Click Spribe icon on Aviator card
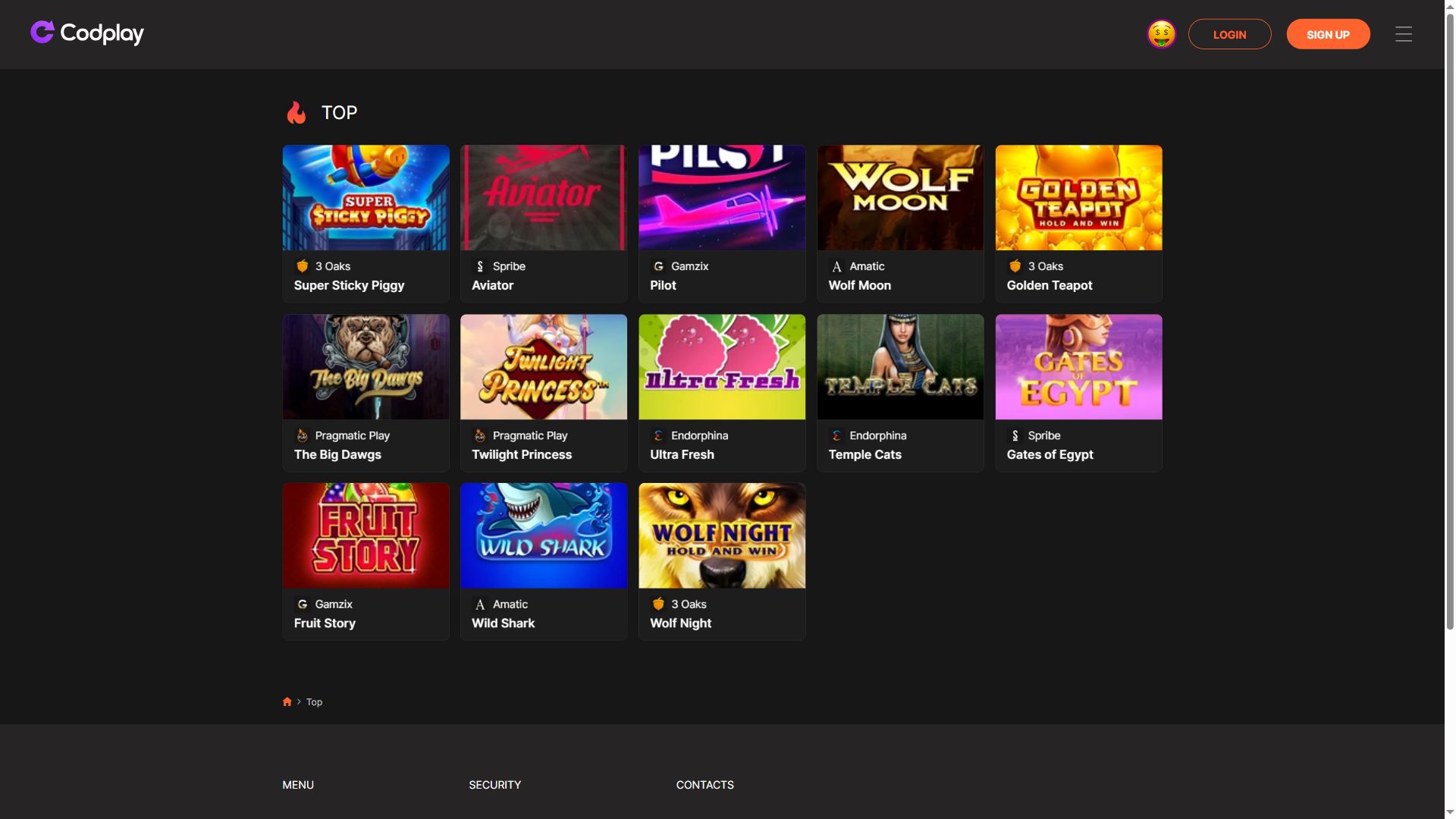Viewport: 1456px width, 819px height. pos(479,266)
